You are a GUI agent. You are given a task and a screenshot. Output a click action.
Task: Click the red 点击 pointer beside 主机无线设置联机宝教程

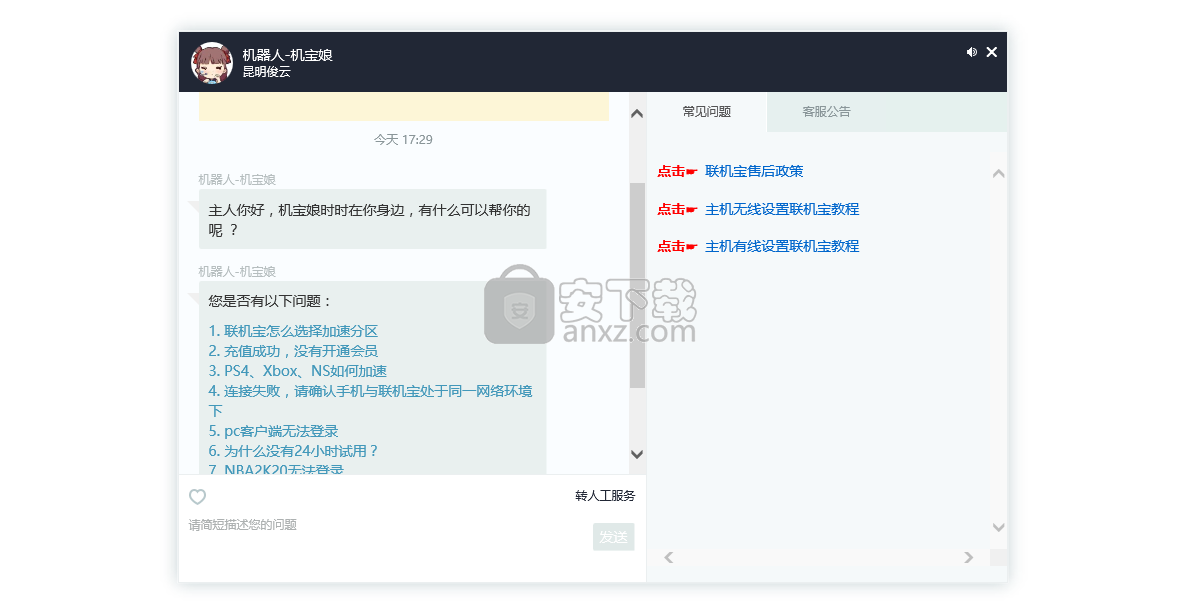(x=677, y=209)
